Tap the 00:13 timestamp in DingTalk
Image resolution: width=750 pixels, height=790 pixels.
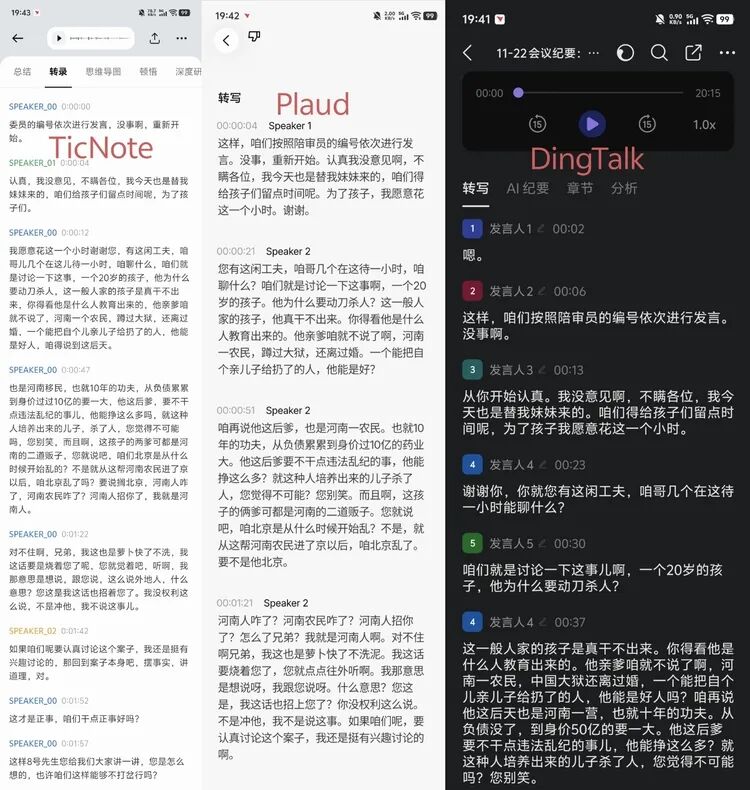pyautogui.click(x=569, y=370)
